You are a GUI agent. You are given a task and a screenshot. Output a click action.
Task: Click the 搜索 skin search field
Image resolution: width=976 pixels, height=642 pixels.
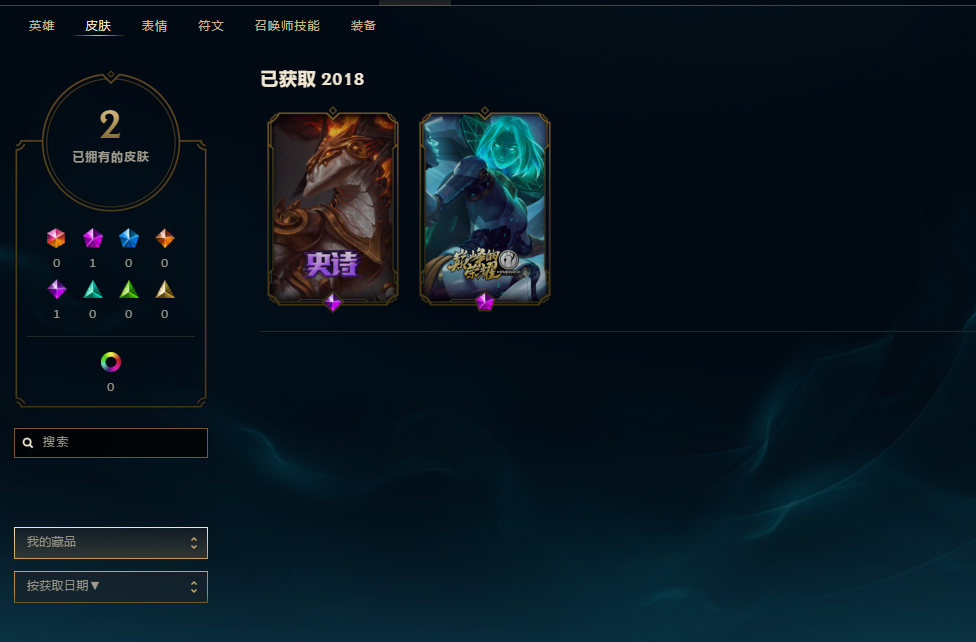[x=111, y=443]
